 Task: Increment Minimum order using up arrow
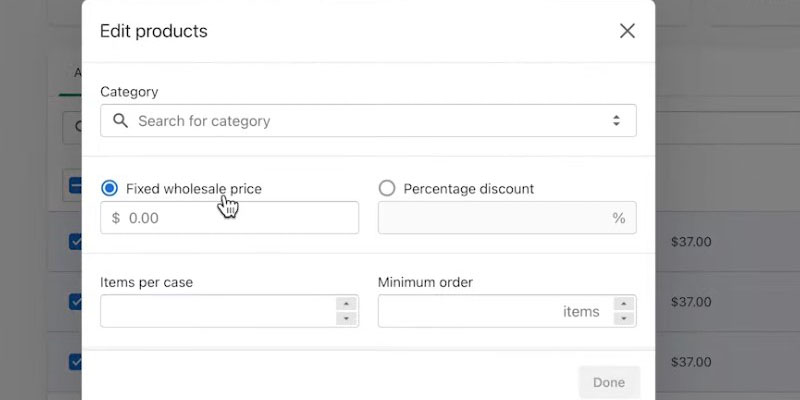624,304
